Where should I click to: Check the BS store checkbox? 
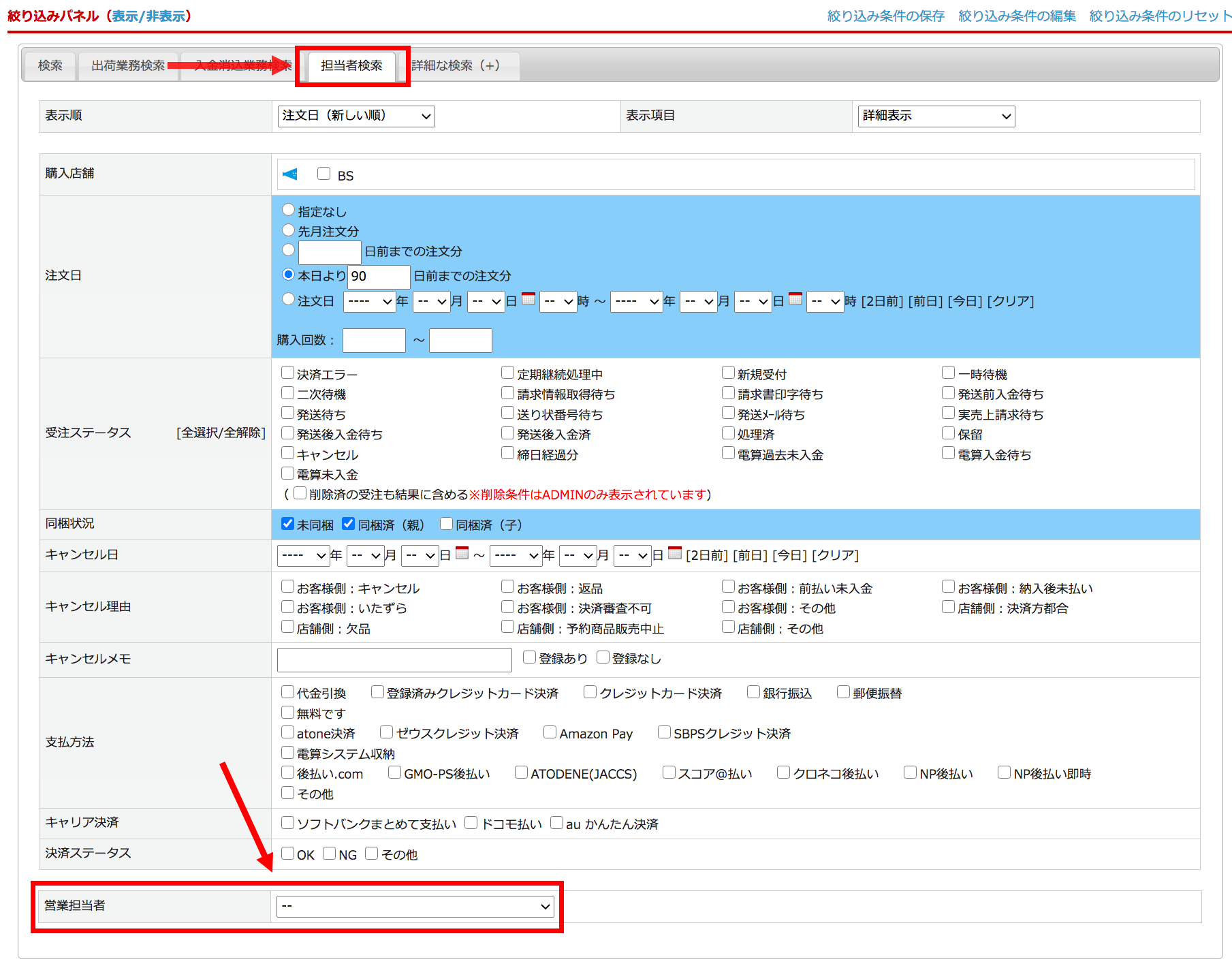[324, 174]
